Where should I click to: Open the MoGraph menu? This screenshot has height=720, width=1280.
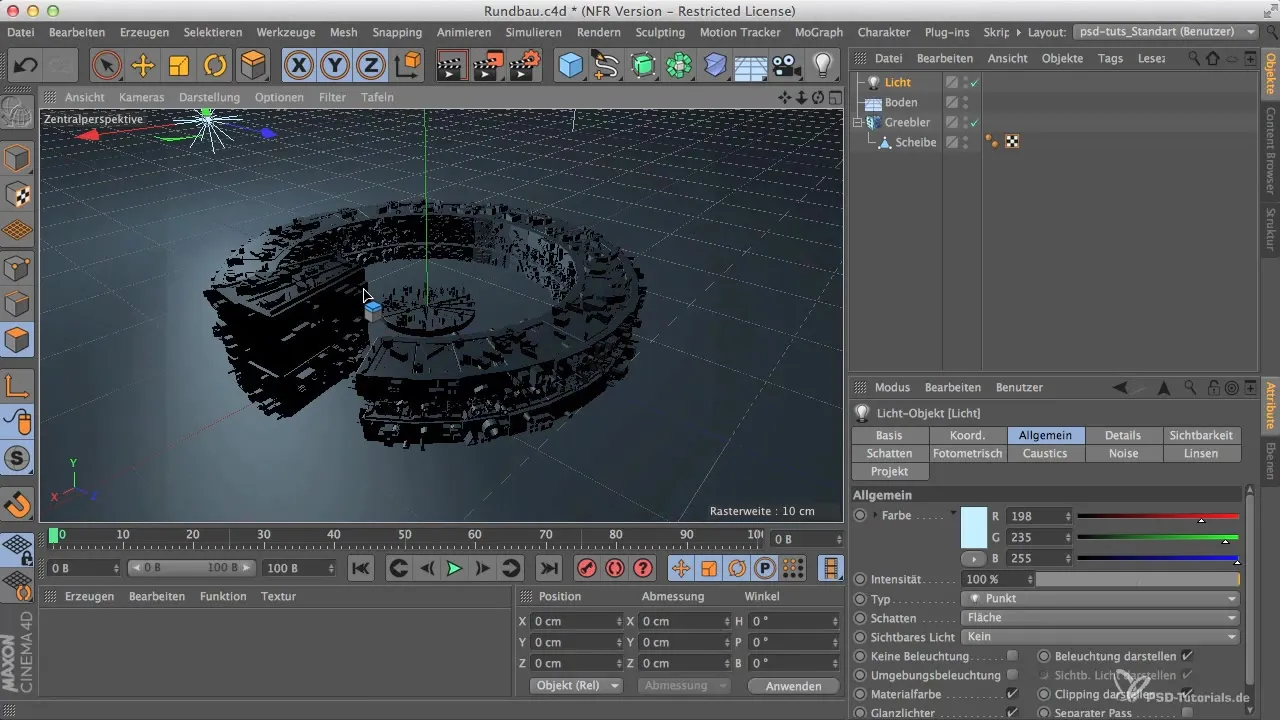[x=818, y=32]
